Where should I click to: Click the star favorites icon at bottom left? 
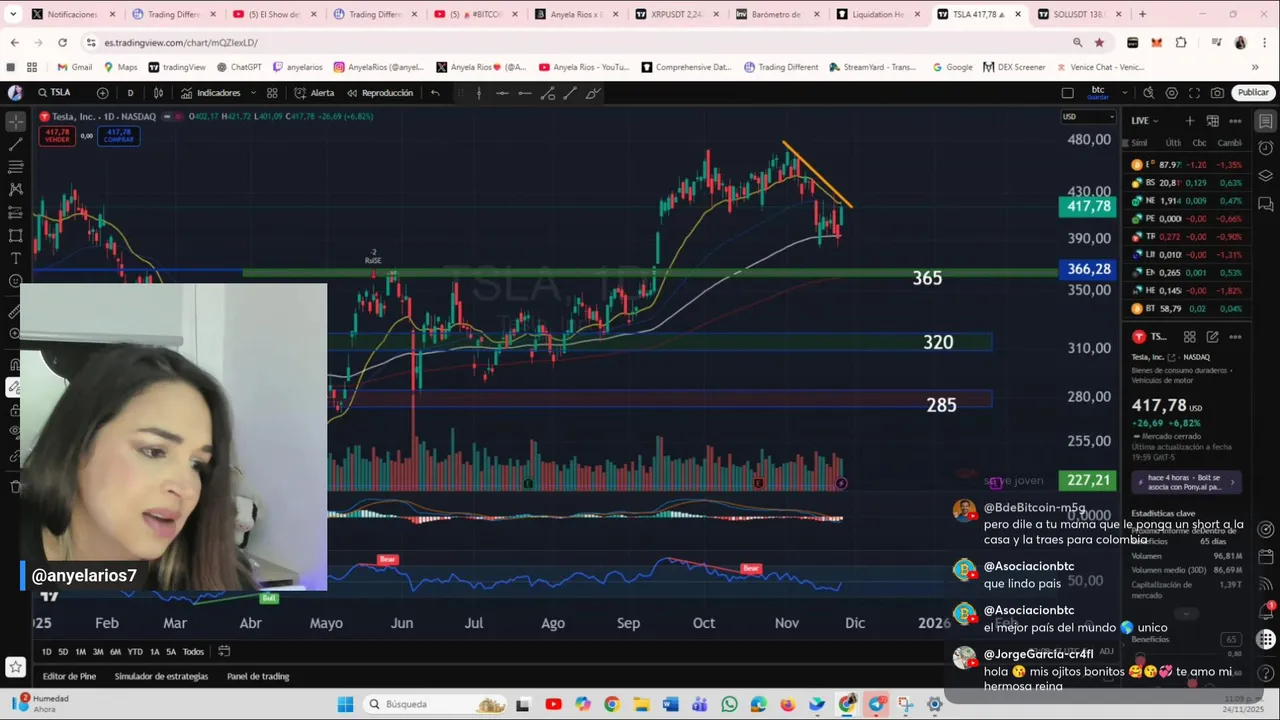15,666
